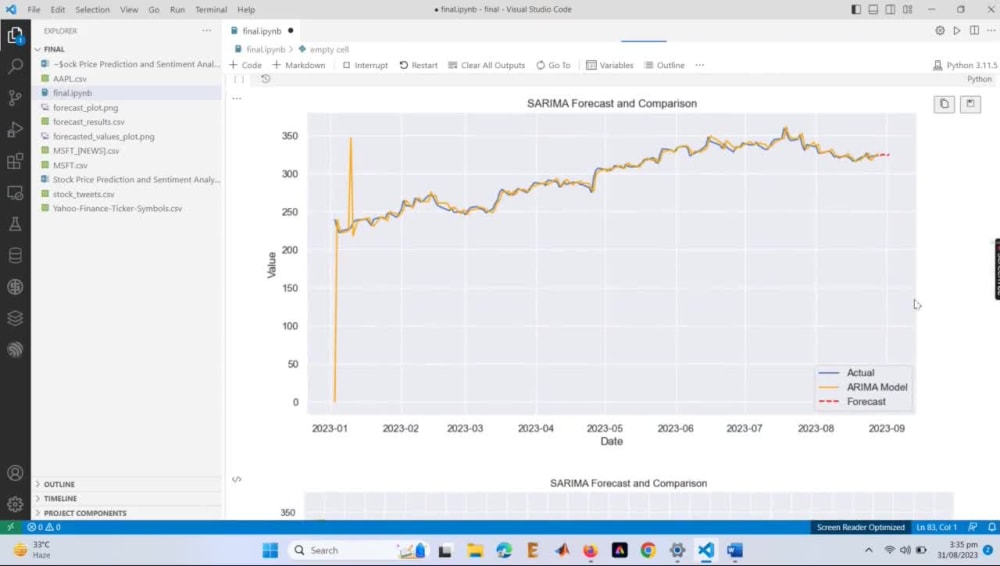Open the Help menu
This screenshot has width=1000, height=566.
(246, 10)
